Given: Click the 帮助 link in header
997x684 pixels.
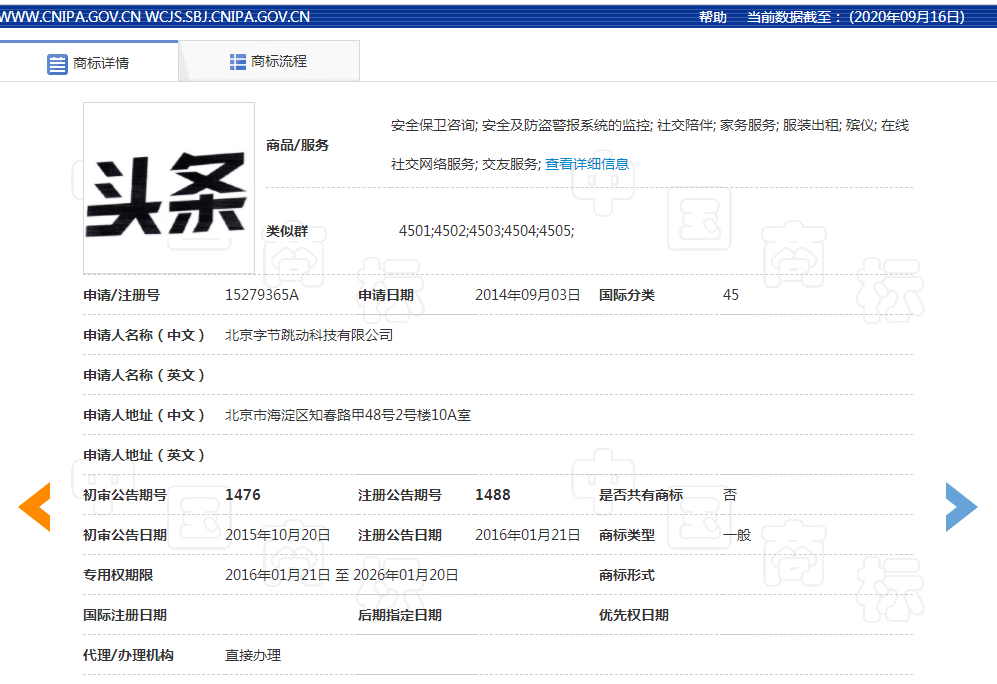Looking at the screenshot, I should point(712,17).
